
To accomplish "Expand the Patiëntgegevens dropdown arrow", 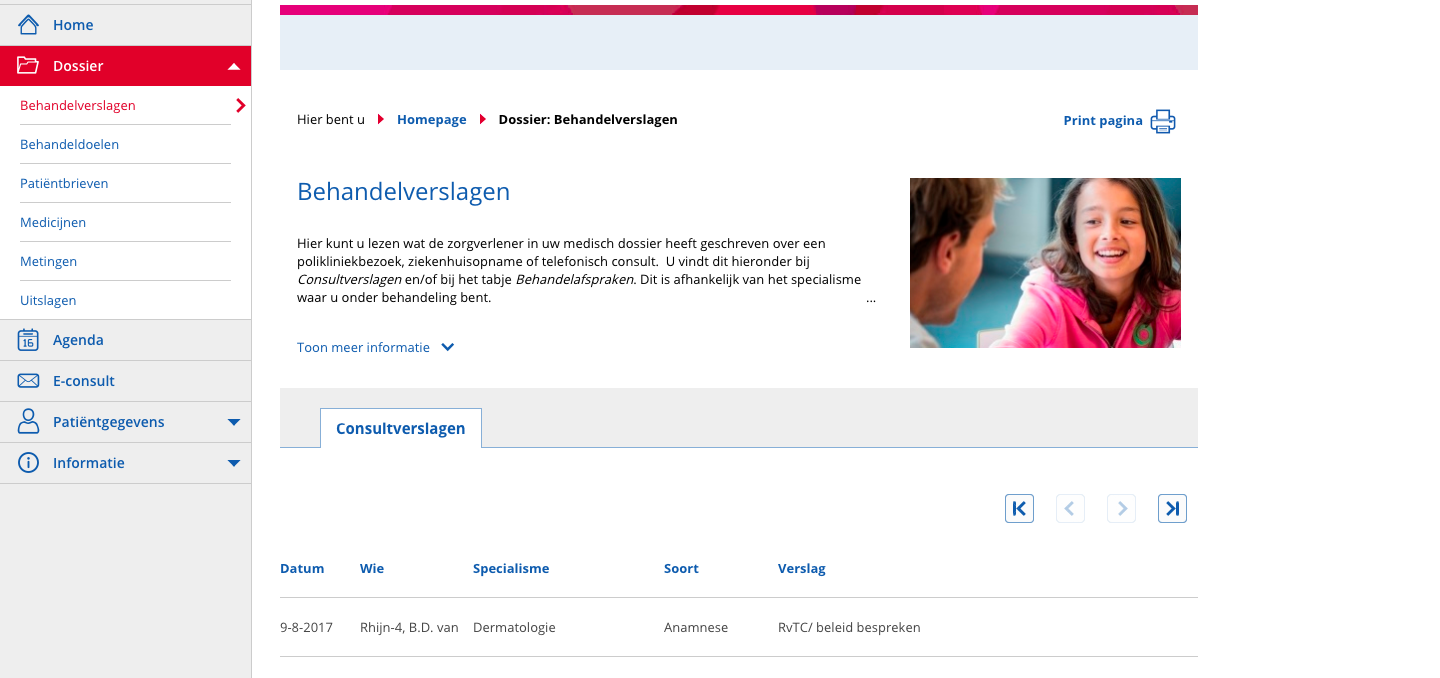I will click(234, 423).
